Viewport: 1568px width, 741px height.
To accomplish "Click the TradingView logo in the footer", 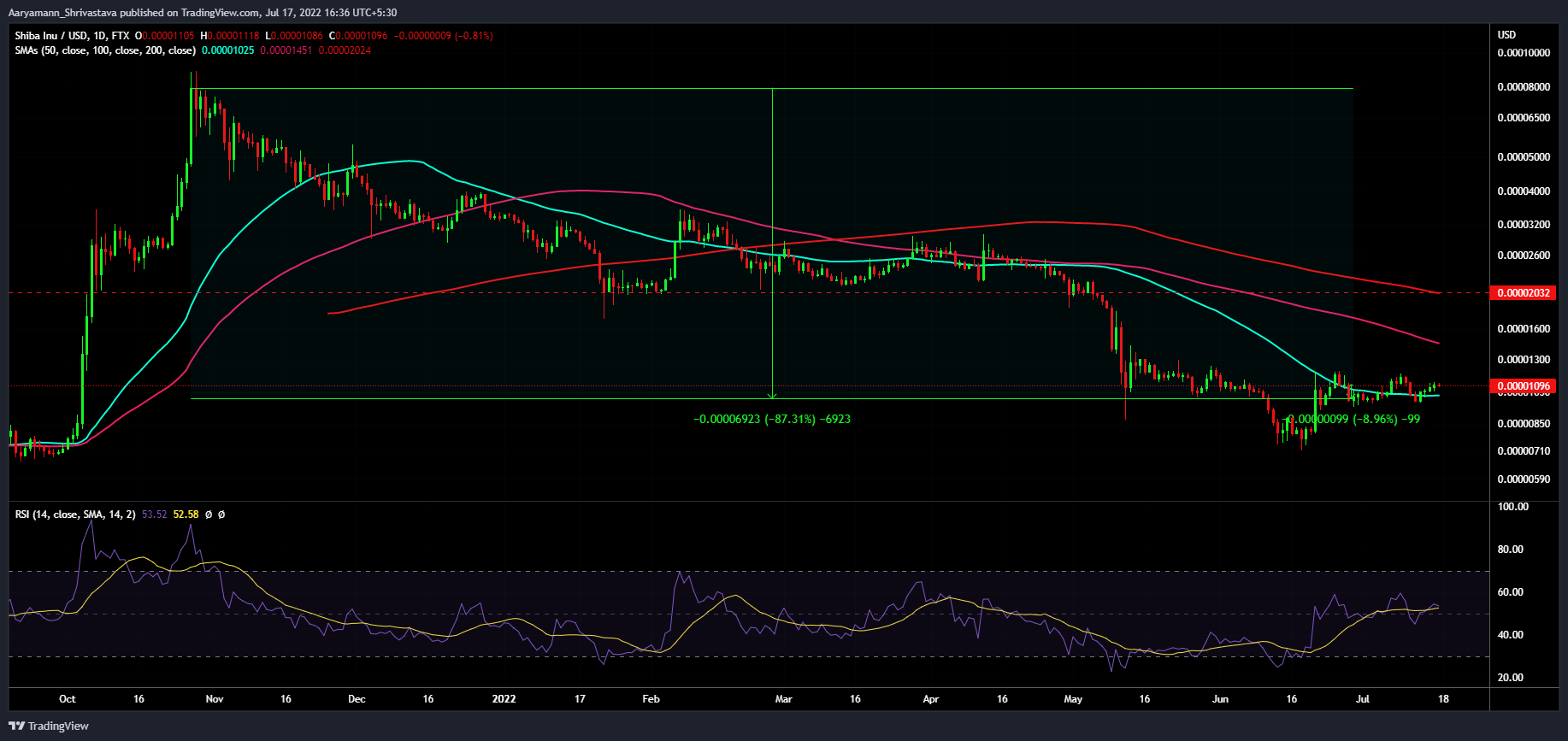I will pyautogui.click(x=49, y=726).
